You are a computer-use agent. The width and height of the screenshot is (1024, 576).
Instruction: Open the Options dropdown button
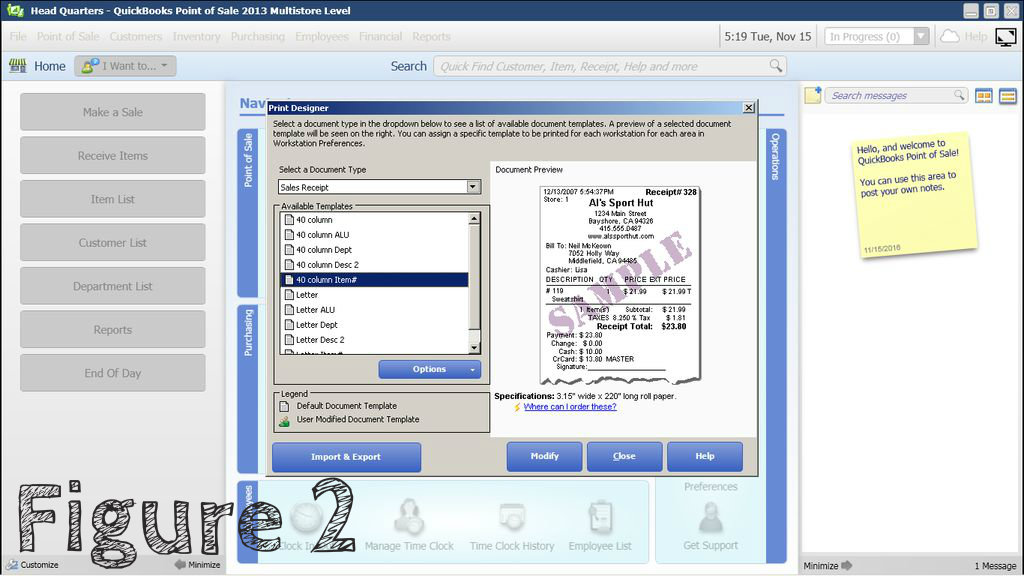(430, 369)
